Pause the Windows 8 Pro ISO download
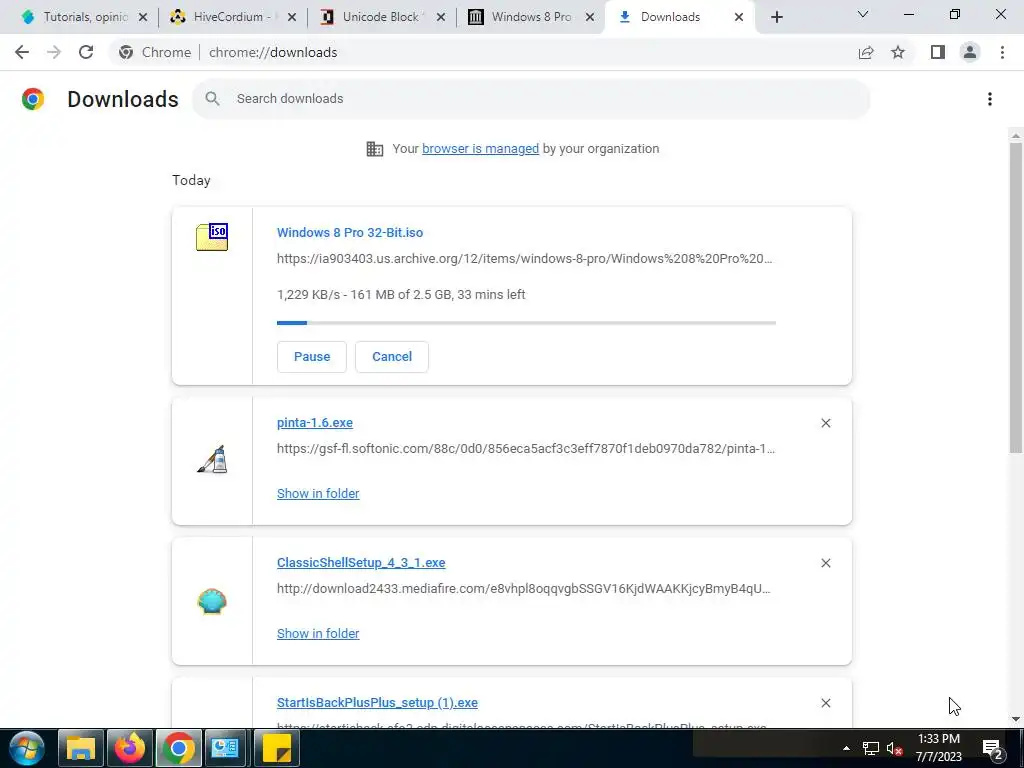1024x768 pixels. pos(312,357)
